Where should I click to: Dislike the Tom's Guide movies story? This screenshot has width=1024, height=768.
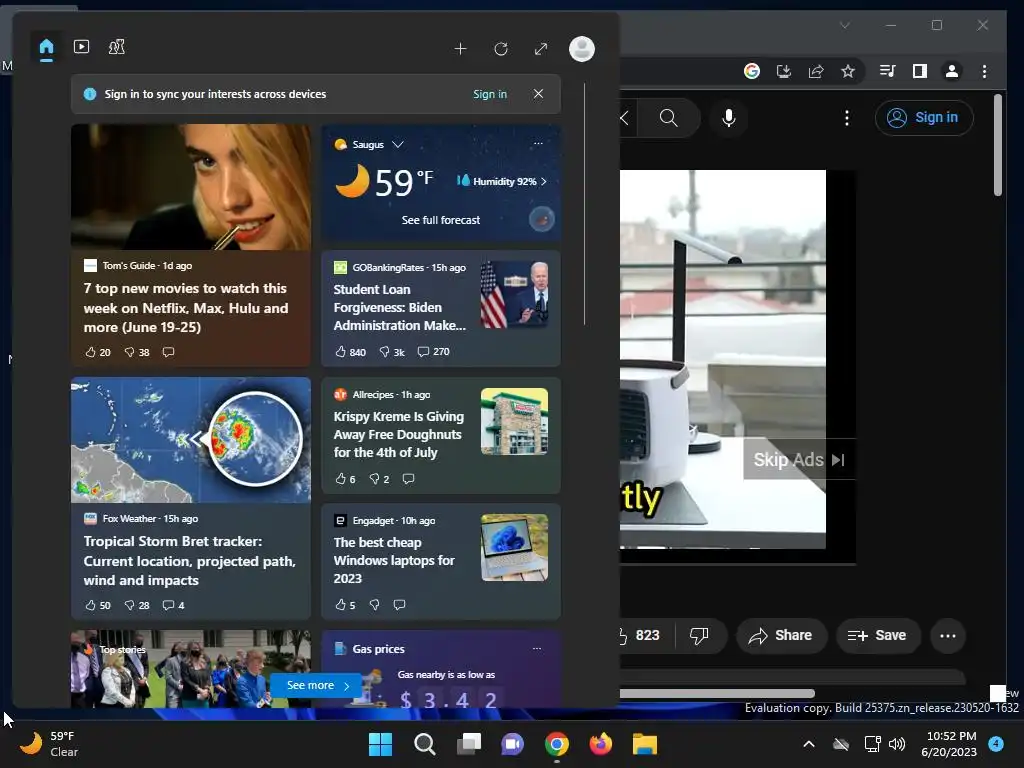[x=137, y=352]
